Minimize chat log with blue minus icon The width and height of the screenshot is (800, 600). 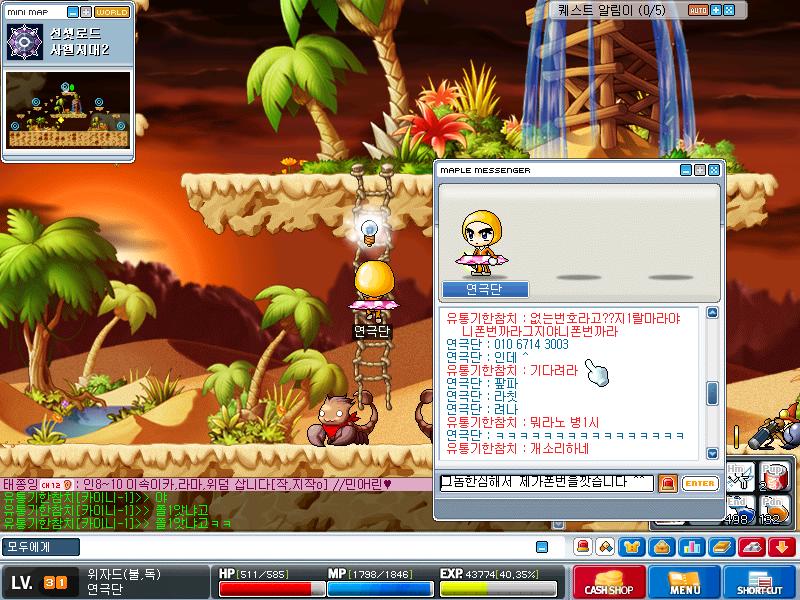coord(542,547)
